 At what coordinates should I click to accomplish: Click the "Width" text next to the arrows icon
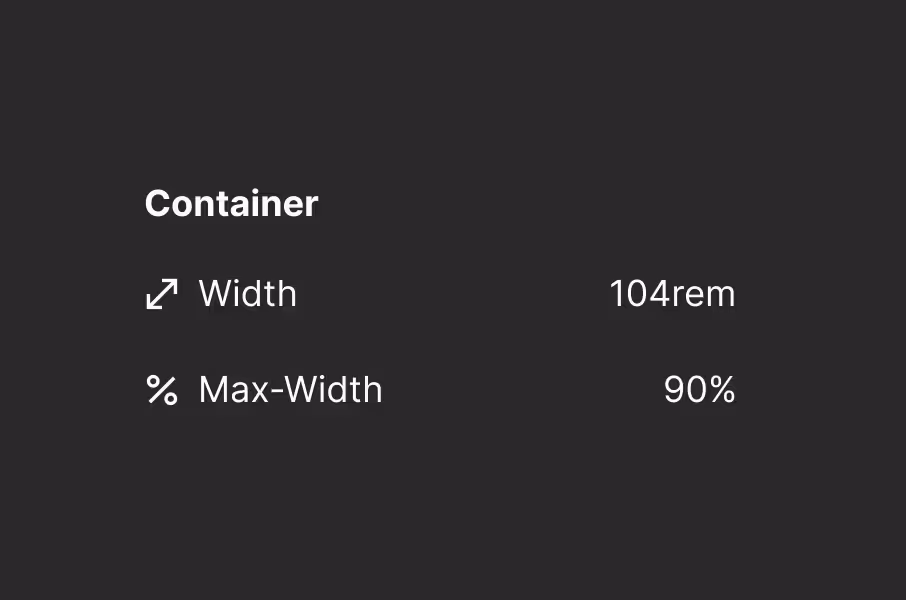coord(247,294)
